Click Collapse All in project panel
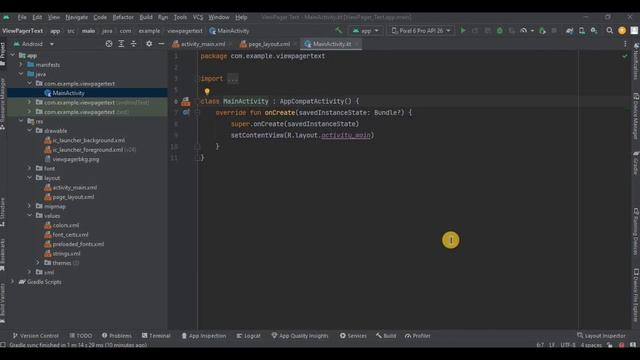 click(x=133, y=44)
